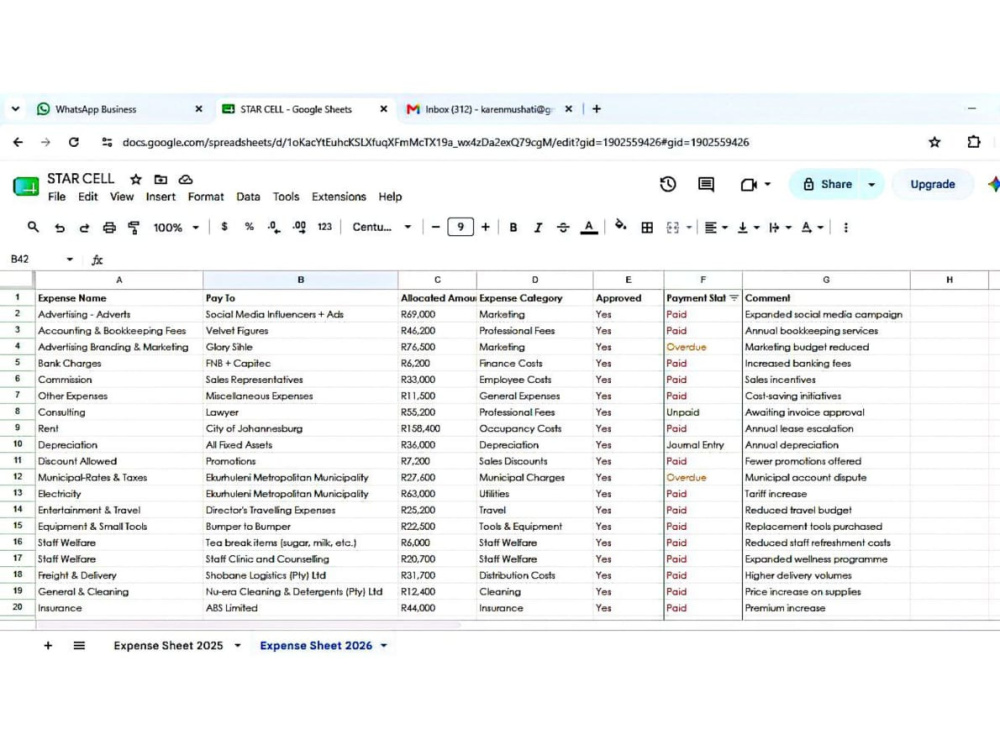
Task: Open Payment Status filter icon
Action: (x=733, y=298)
